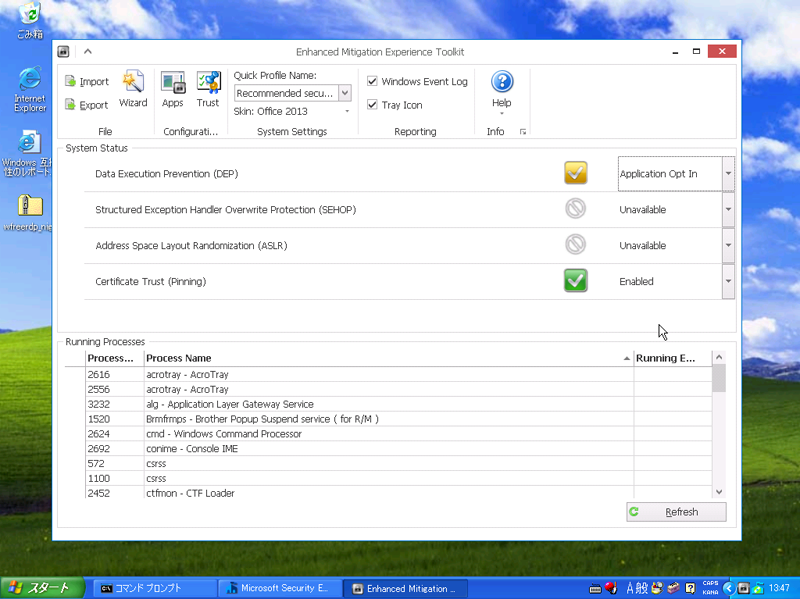The width and height of the screenshot is (800, 599).
Task: Open the Trust certificate configuration
Action: (x=208, y=89)
